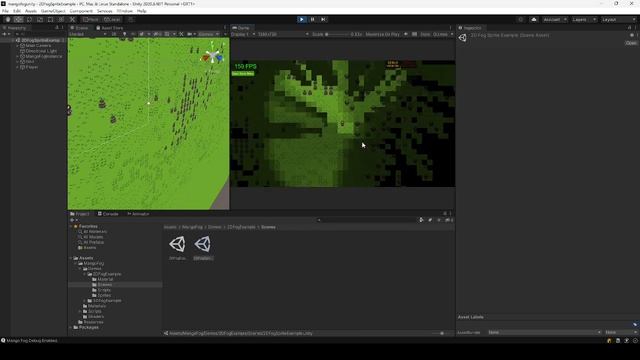
Task: Open the scene camera settings icon
Action: (191, 34)
